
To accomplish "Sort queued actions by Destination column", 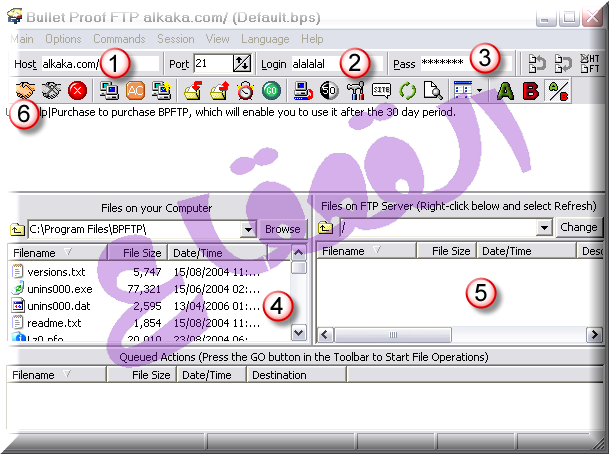I will click(296, 375).
